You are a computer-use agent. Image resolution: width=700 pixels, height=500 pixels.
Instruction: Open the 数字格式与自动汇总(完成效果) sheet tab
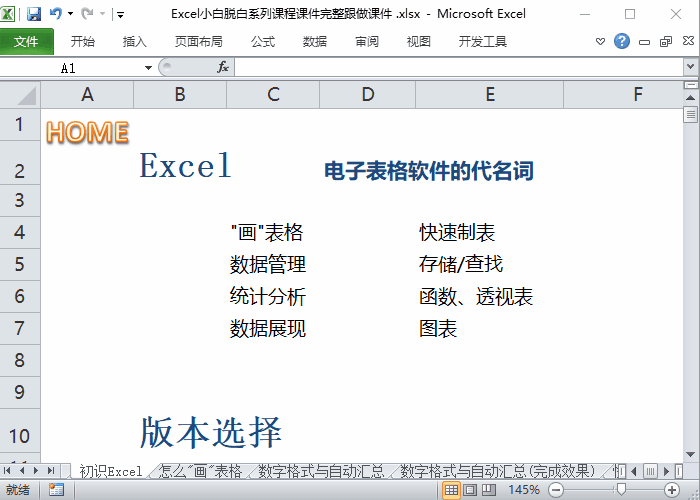point(498,471)
